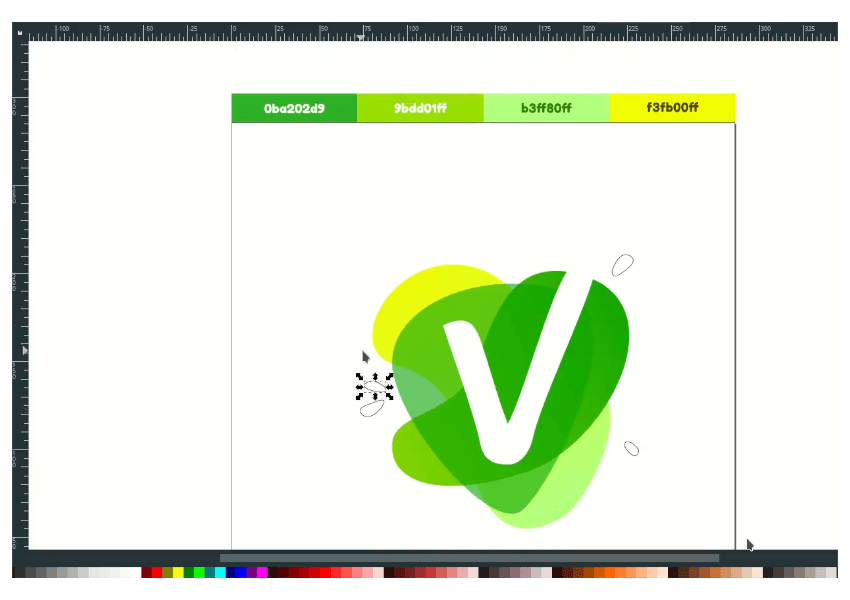Select the small outlined oval right of the logo
The width and height of the screenshot is (850, 600).
631,448
